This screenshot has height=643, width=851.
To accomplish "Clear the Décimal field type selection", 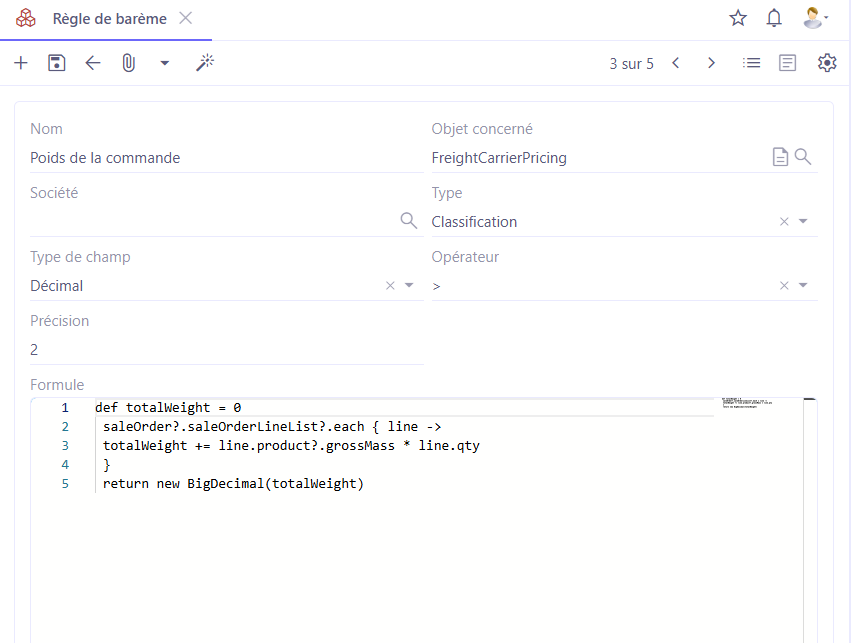I will coord(390,286).
